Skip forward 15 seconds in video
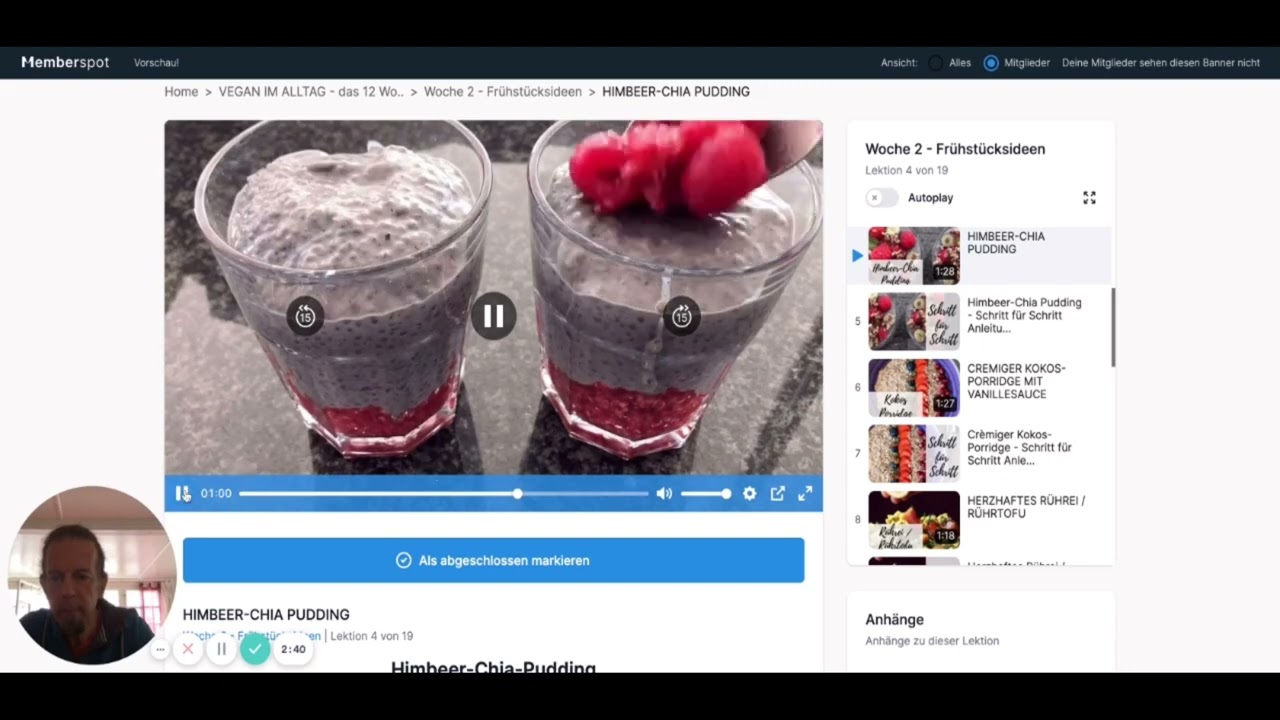 pos(682,316)
